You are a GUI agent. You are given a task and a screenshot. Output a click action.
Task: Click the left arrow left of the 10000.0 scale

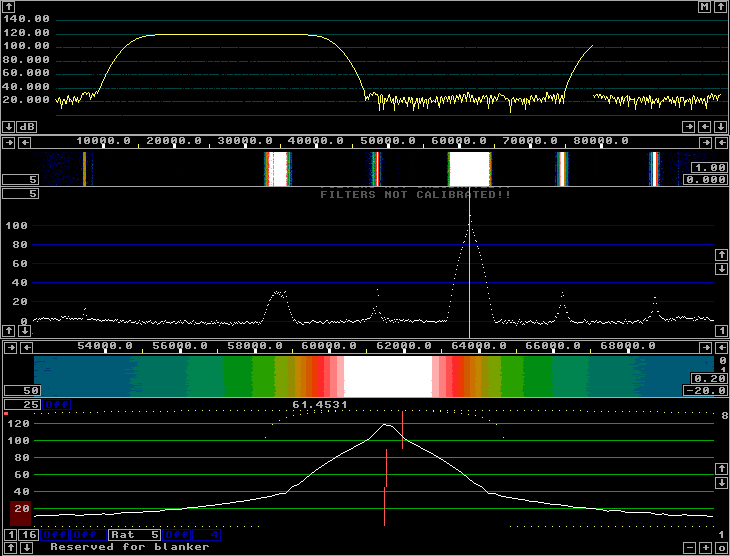click(x=24, y=142)
